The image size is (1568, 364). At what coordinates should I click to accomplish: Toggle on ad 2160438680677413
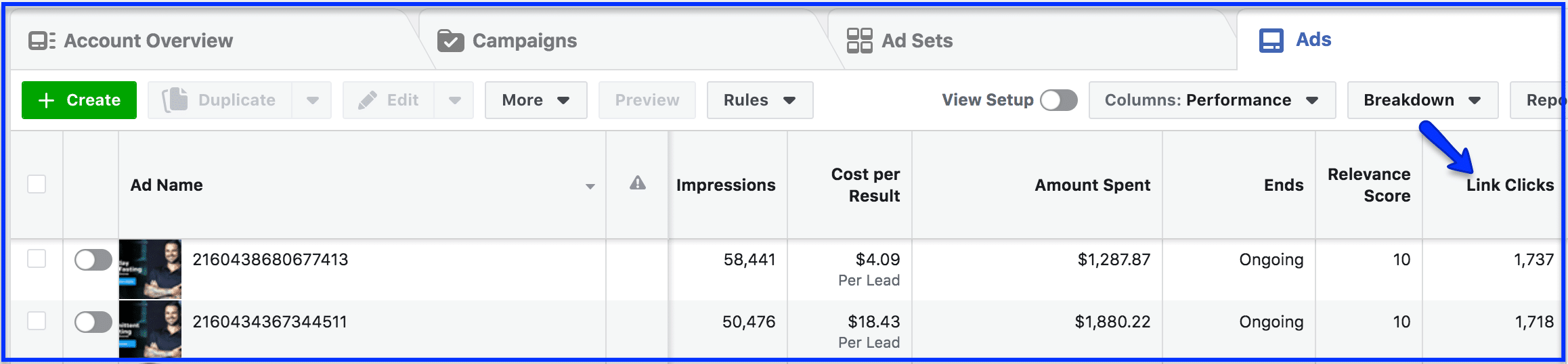[93, 260]
